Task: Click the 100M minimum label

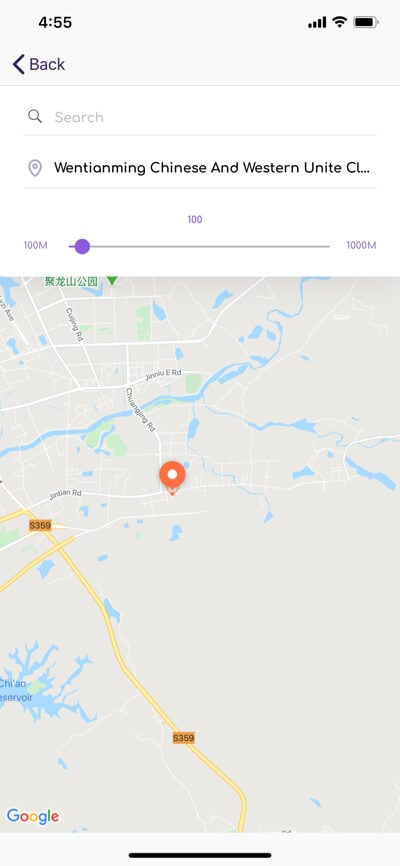Action: [x=35, y=245]
